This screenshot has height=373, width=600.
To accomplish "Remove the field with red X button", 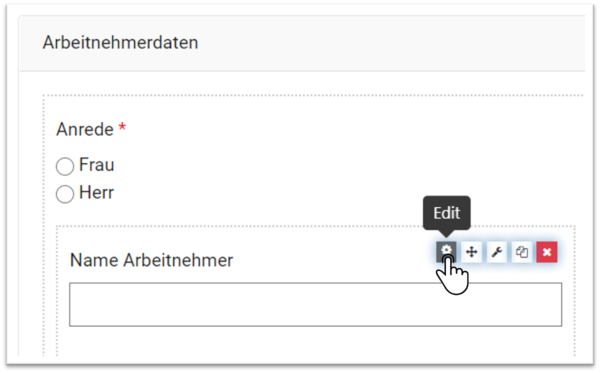I will coord(547,252).
